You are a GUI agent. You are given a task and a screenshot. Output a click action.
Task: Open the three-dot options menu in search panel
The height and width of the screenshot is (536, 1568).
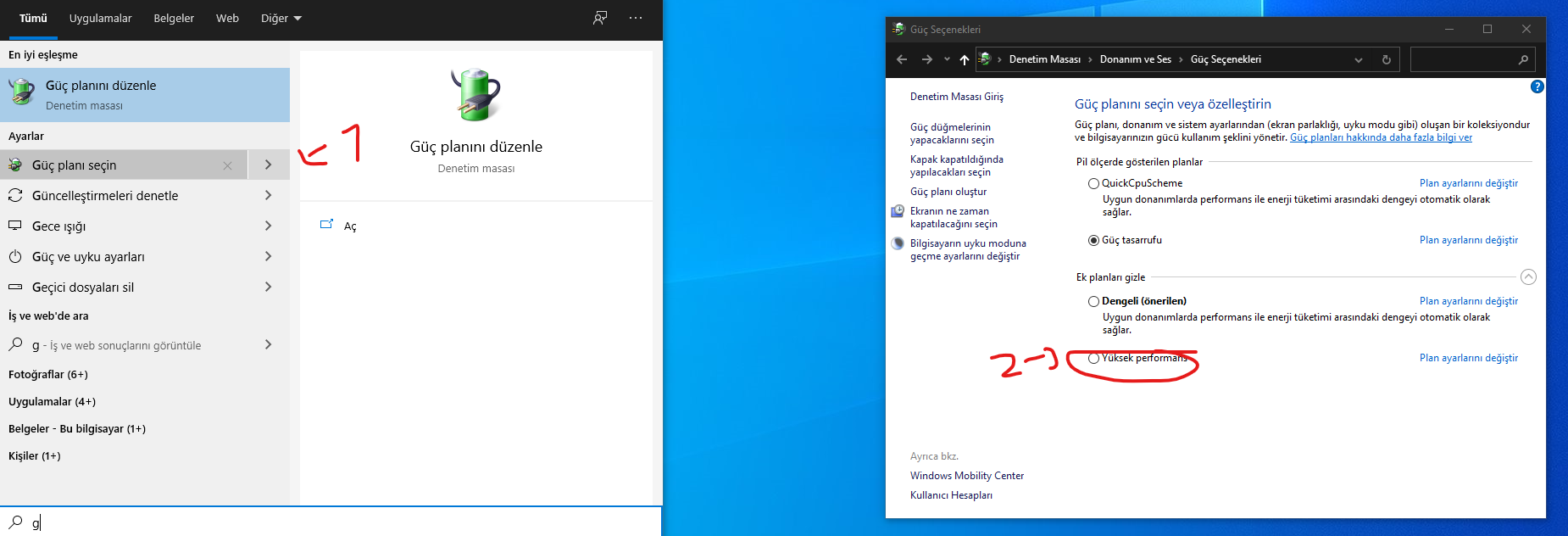[x=636, y=18]
